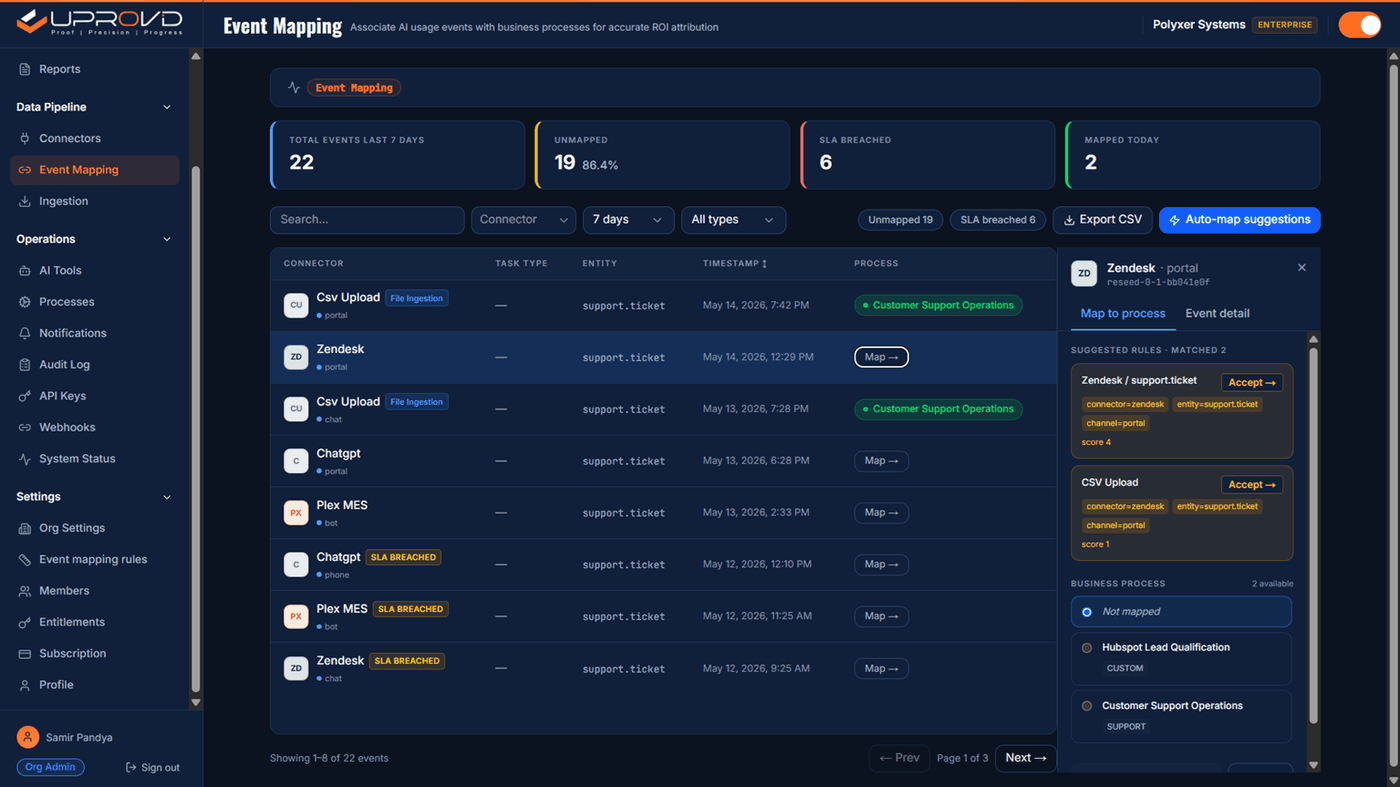Open Subscription card icon in sidebar
The image size is (1400, 787).
(25, 654)
